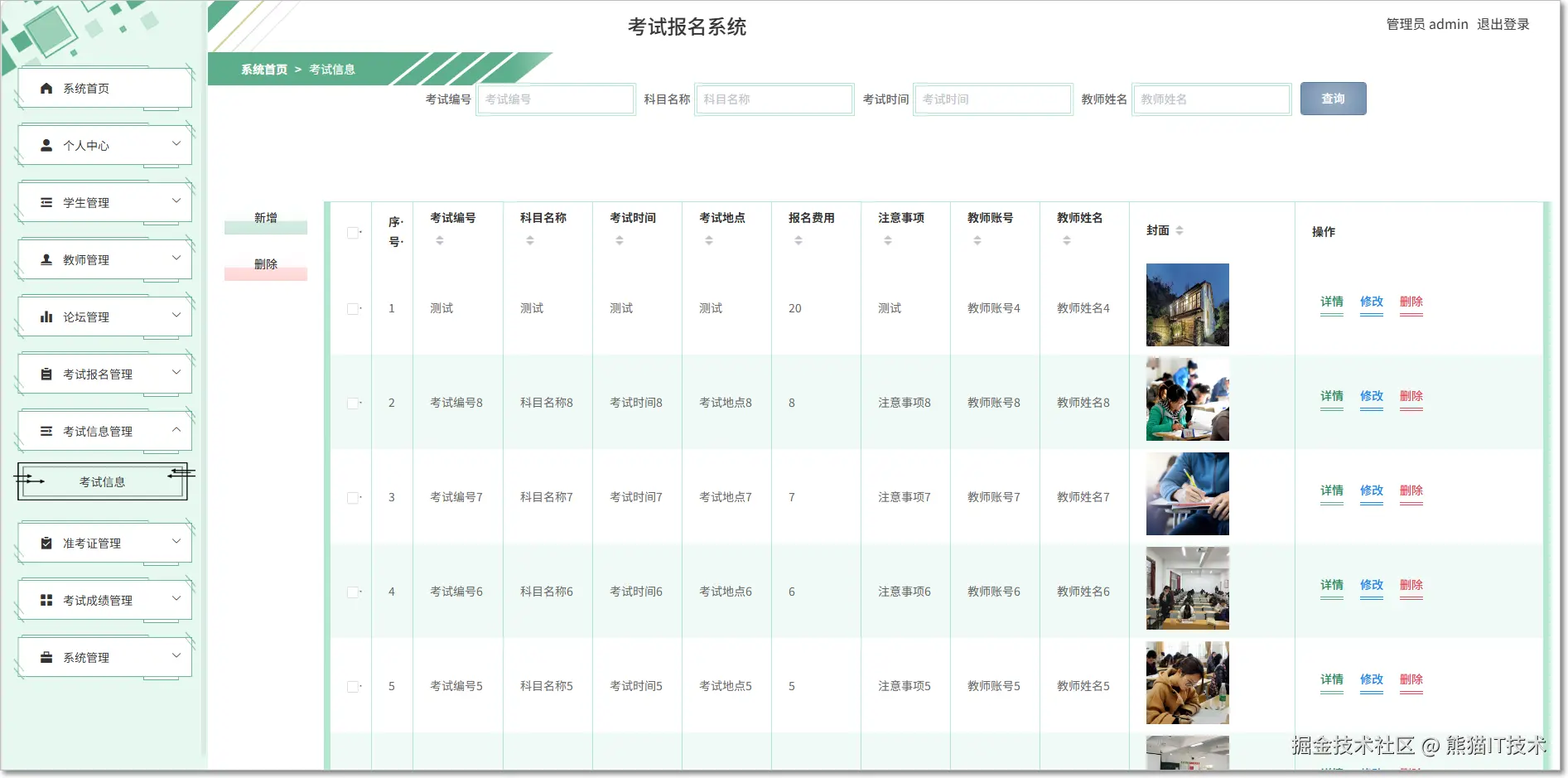
Task: Click the grid icon for 考试成绩管理
Action: coord(46,600)
